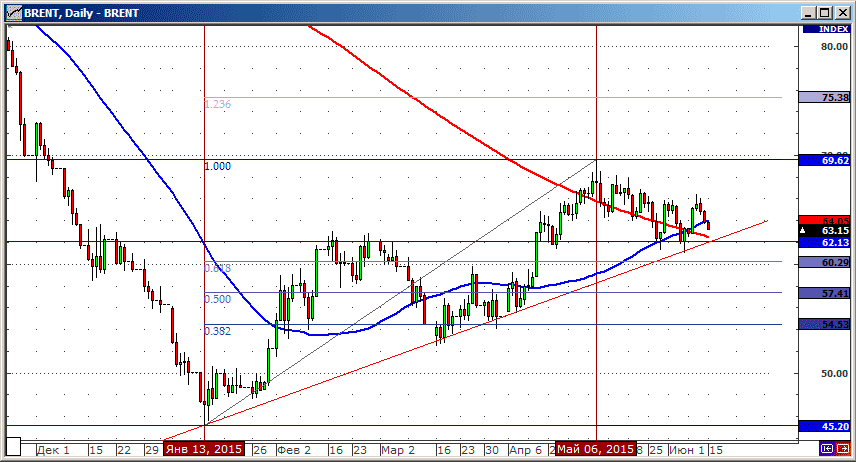The width and height of the screenshot is (856, 462).
Task: Click the Дек 1 date on time axis
Action: (x=53, y=450)
